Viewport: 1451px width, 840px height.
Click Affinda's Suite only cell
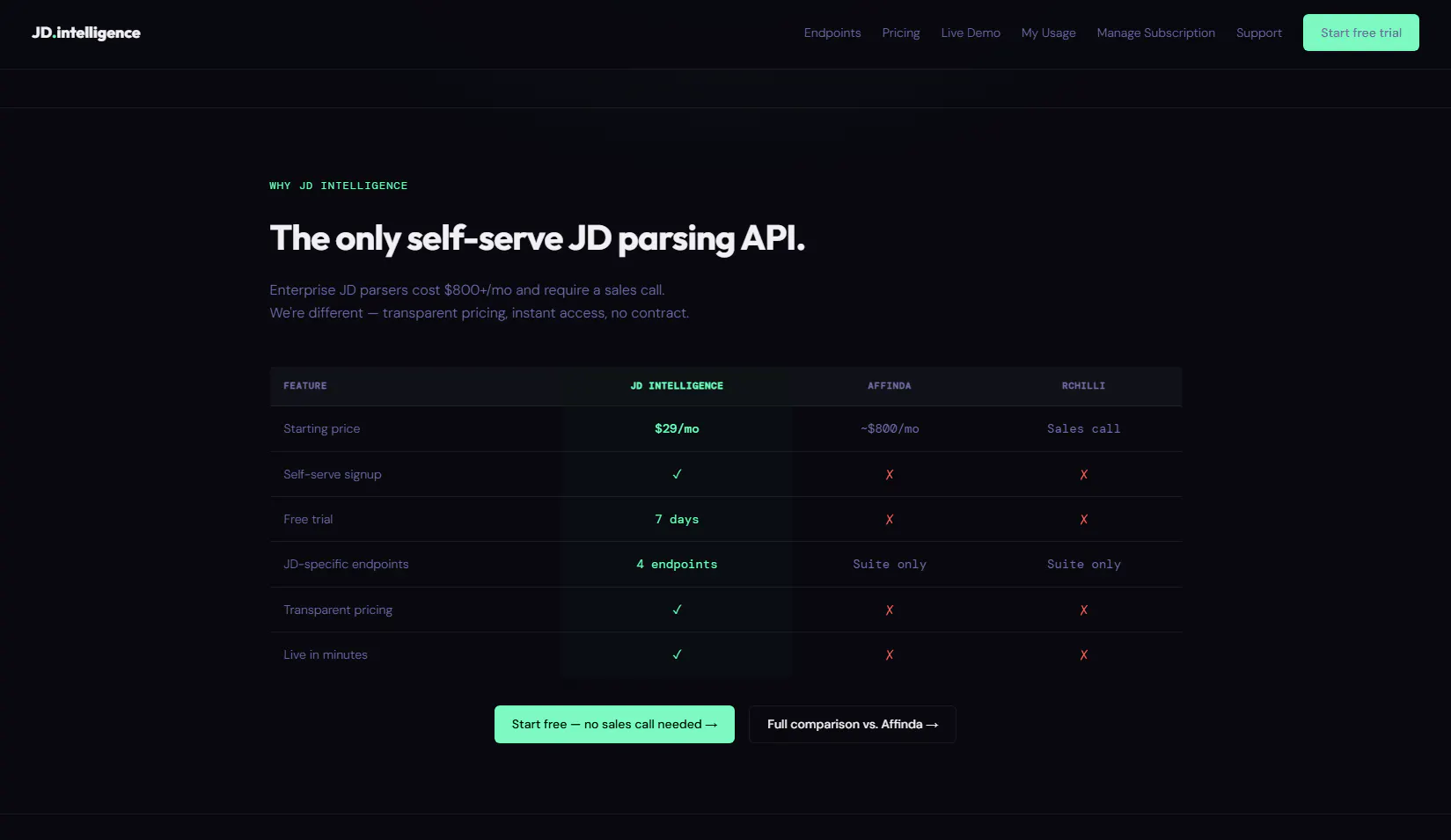coord(890,564)
